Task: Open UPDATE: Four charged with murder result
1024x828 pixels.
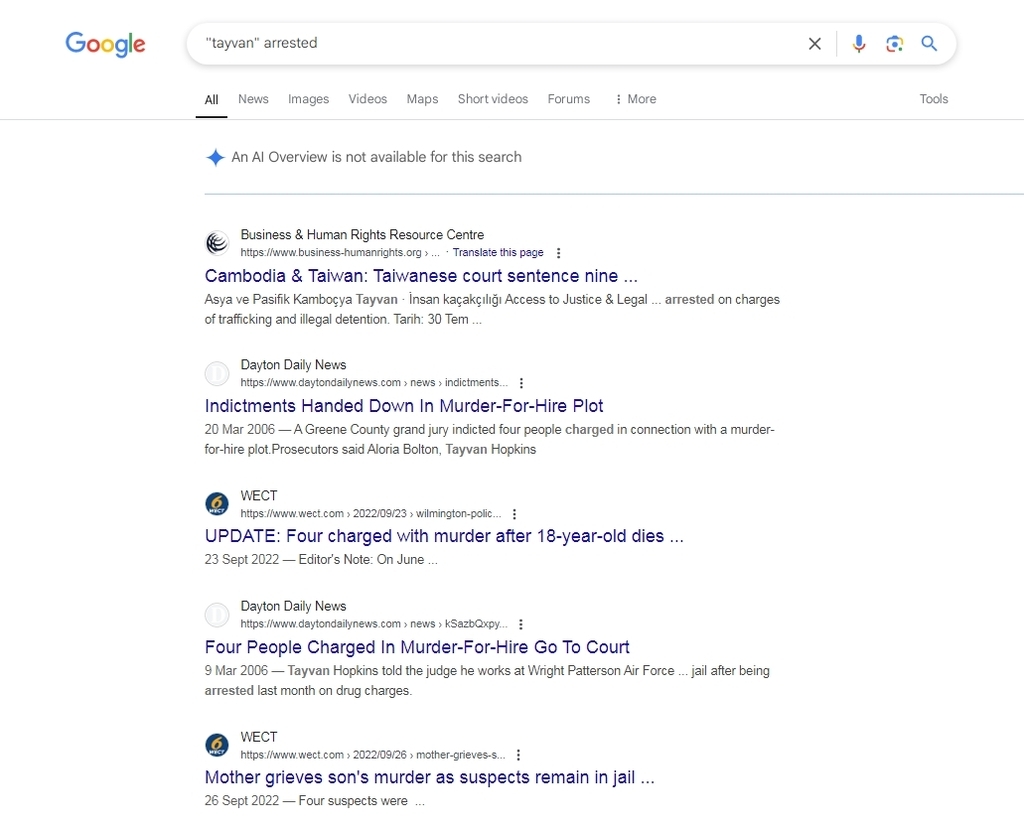Action: pyautogui.click(x=444, y=536)
